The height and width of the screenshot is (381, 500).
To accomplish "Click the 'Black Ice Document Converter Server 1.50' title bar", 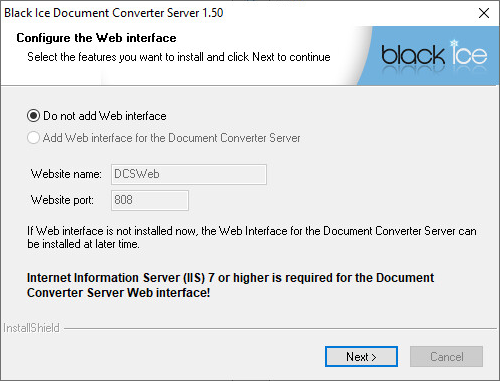I will pyautogui.click(x=113, y=13).
